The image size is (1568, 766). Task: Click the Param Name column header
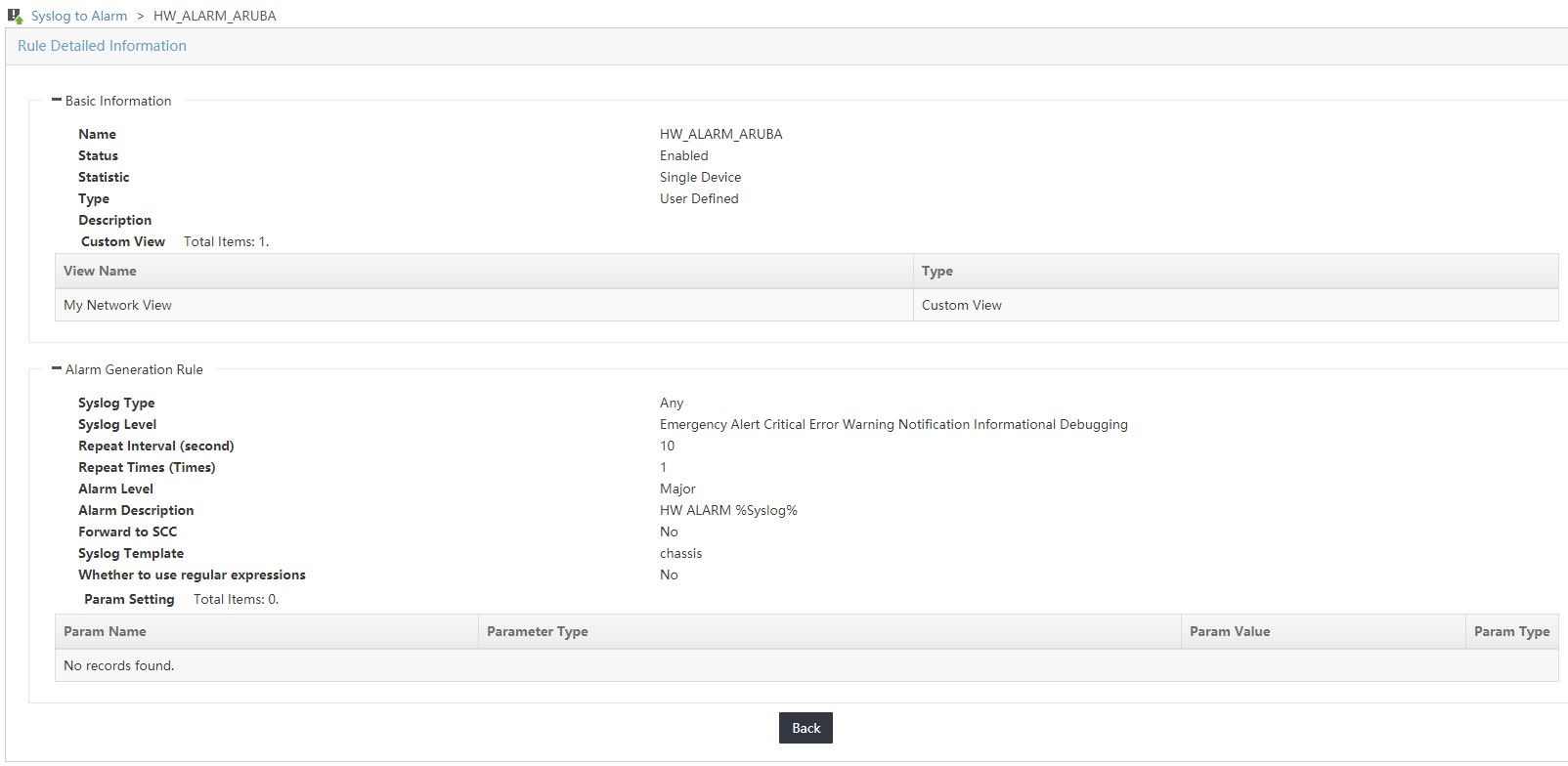point(105,631)
